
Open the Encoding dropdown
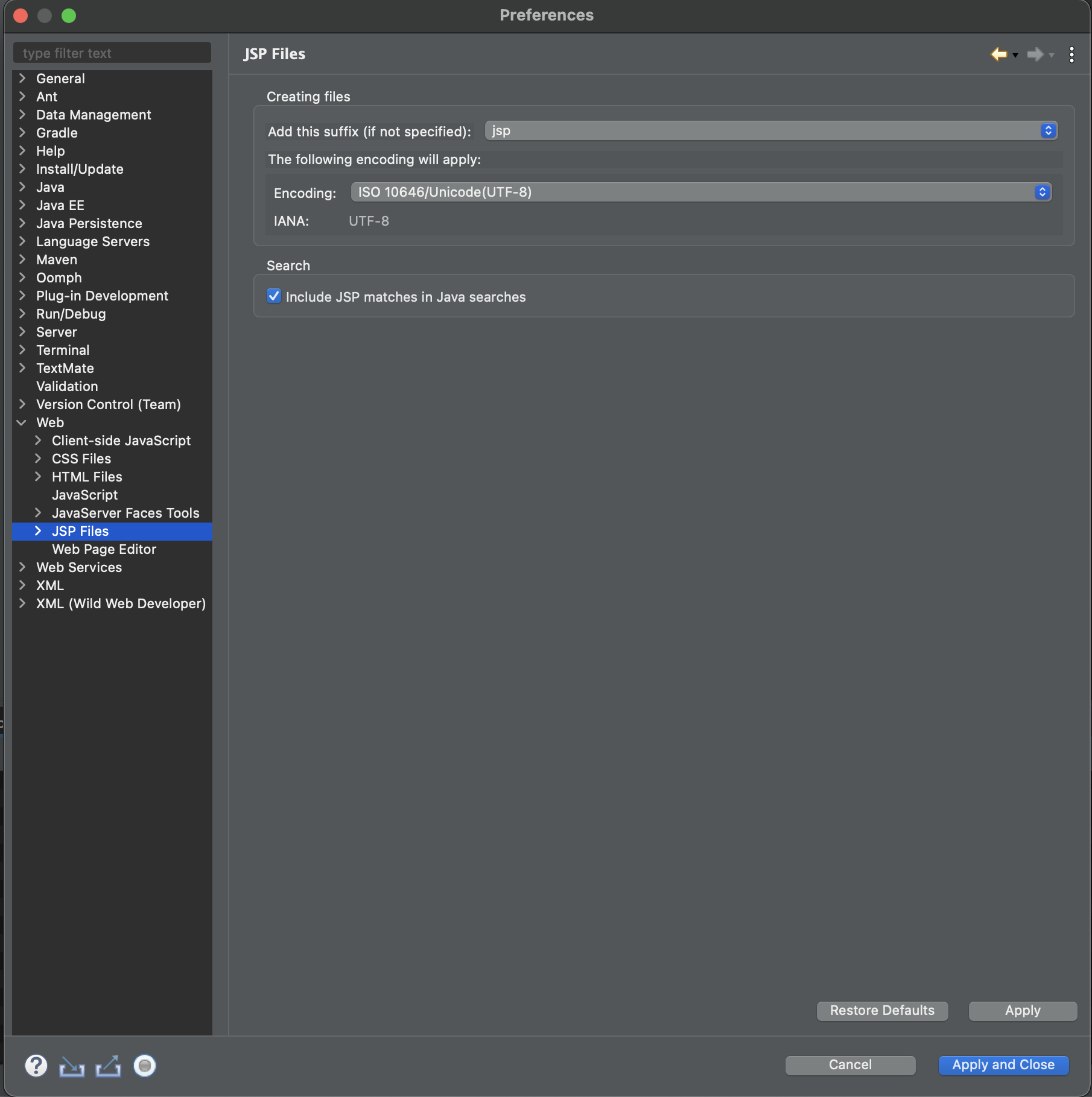(701, 192)
